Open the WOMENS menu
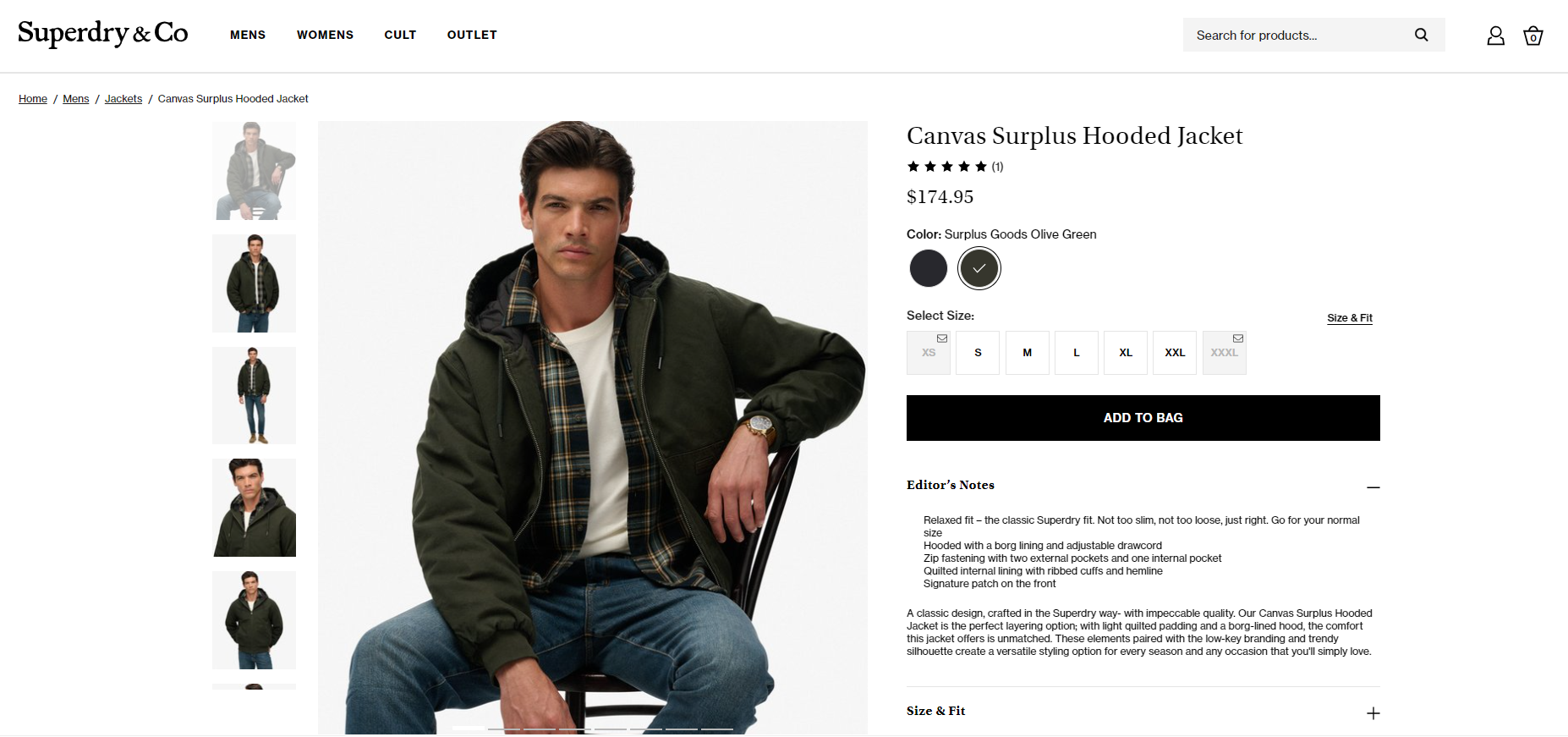Image resolution: width=1568 pixels, height=737 pixels. 325,35
